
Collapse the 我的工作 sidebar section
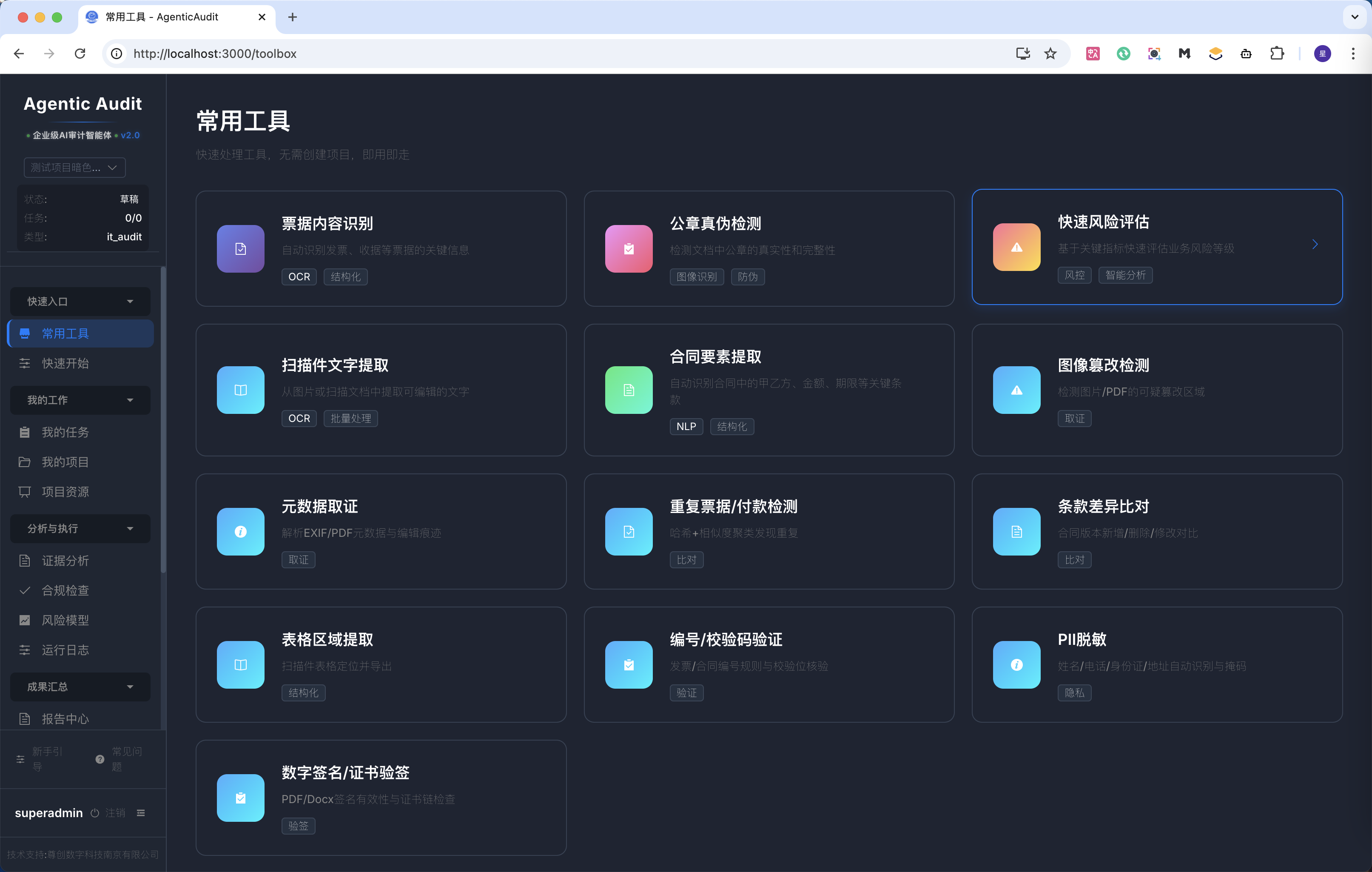click(x=130, y=400)
